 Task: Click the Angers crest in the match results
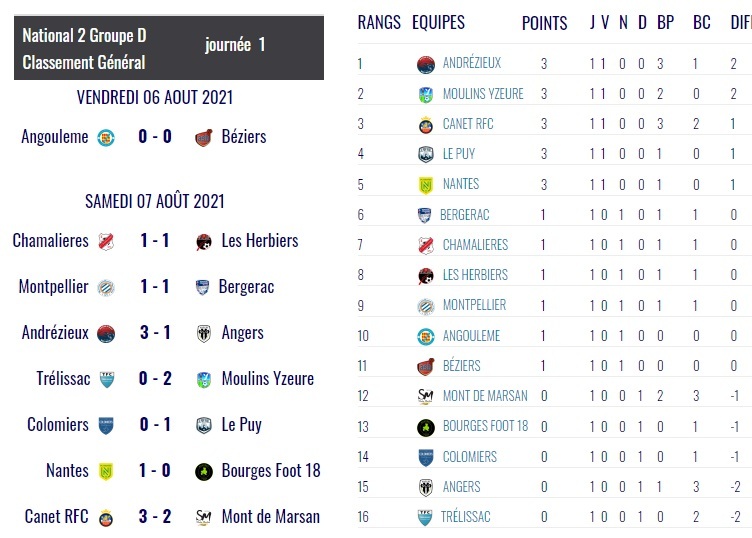click(x=204, y=333)
